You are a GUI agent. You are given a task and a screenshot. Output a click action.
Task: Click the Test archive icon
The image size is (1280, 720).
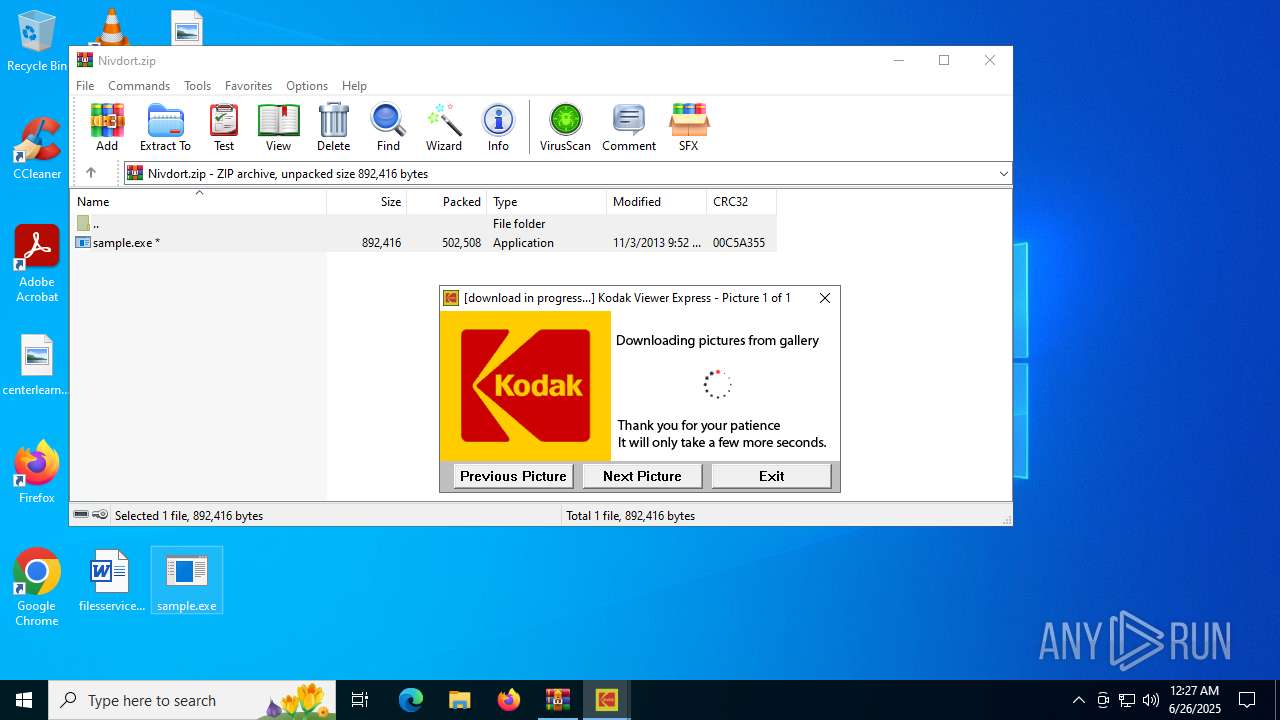tap(224, 127)
